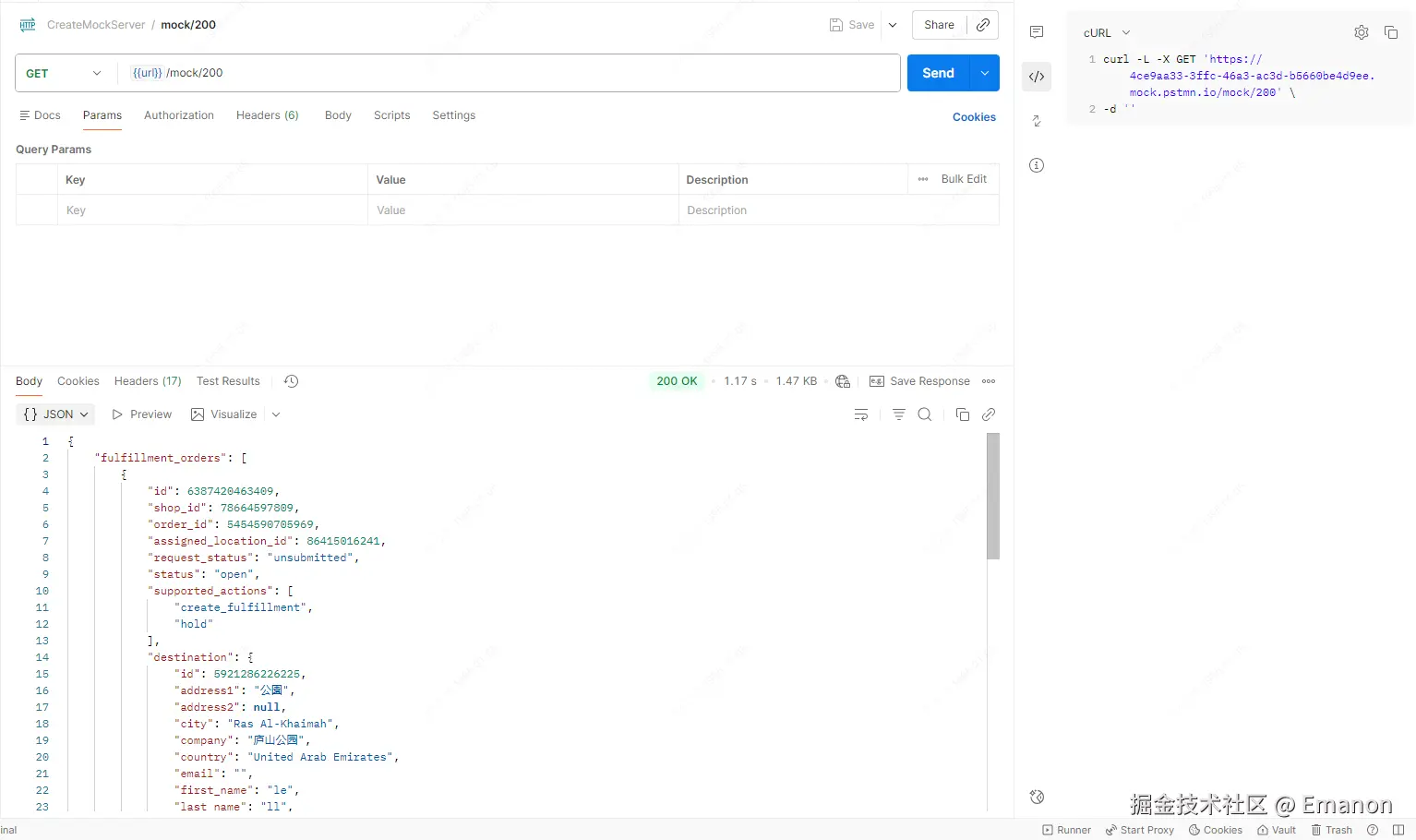Open the GET method dropdown
Image resolution: width=1416 pixels, height=840 pixels.
[64, 73]
